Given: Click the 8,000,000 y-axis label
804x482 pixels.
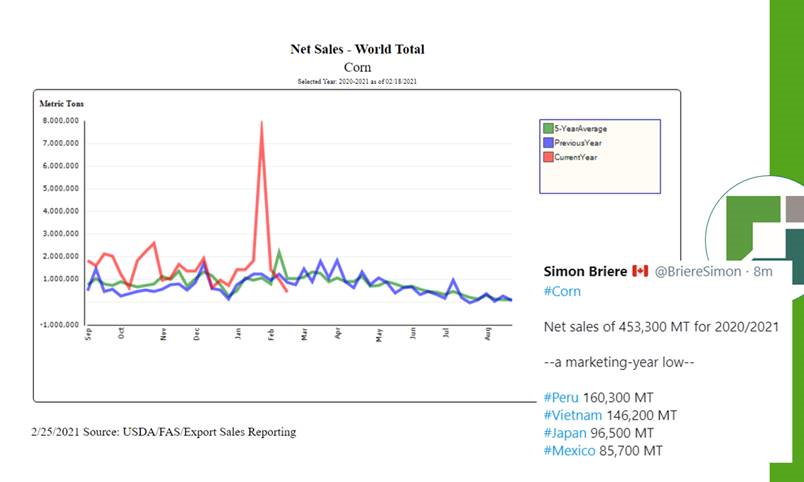Looking at the screenshot, I should coord(62,120).
